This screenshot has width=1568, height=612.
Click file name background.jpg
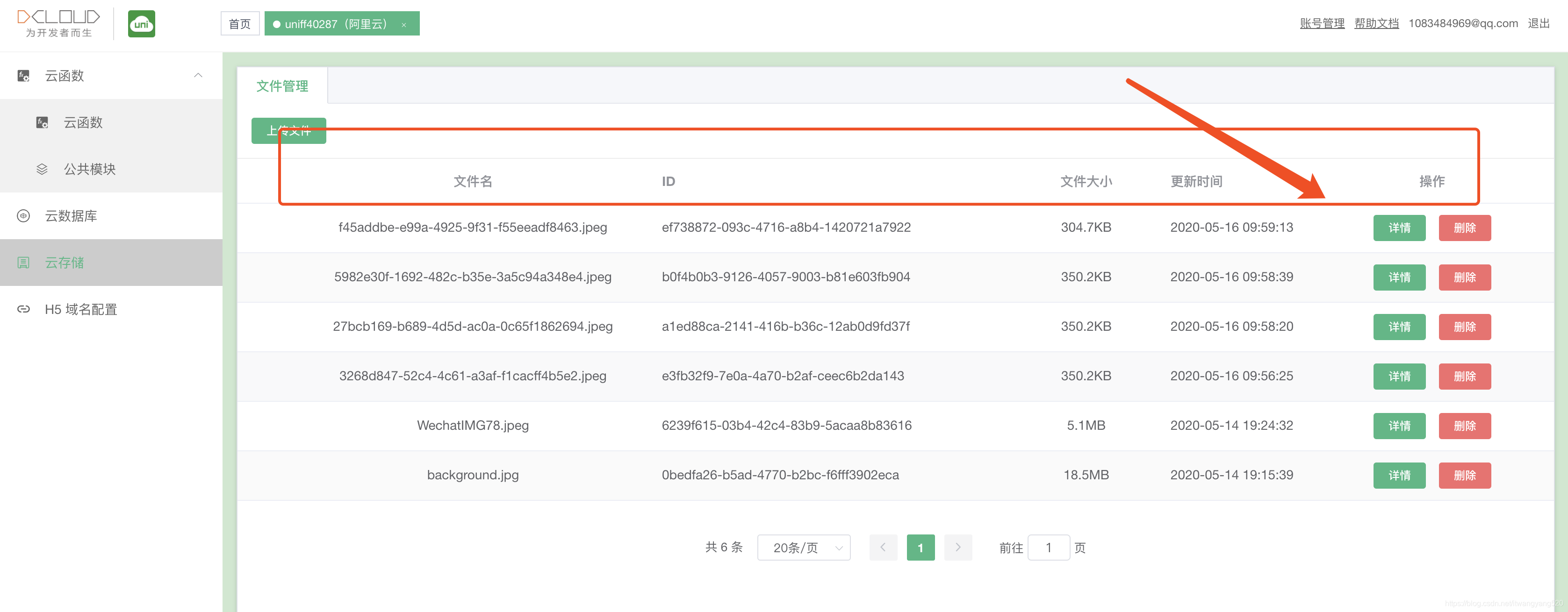pos(472,475)
